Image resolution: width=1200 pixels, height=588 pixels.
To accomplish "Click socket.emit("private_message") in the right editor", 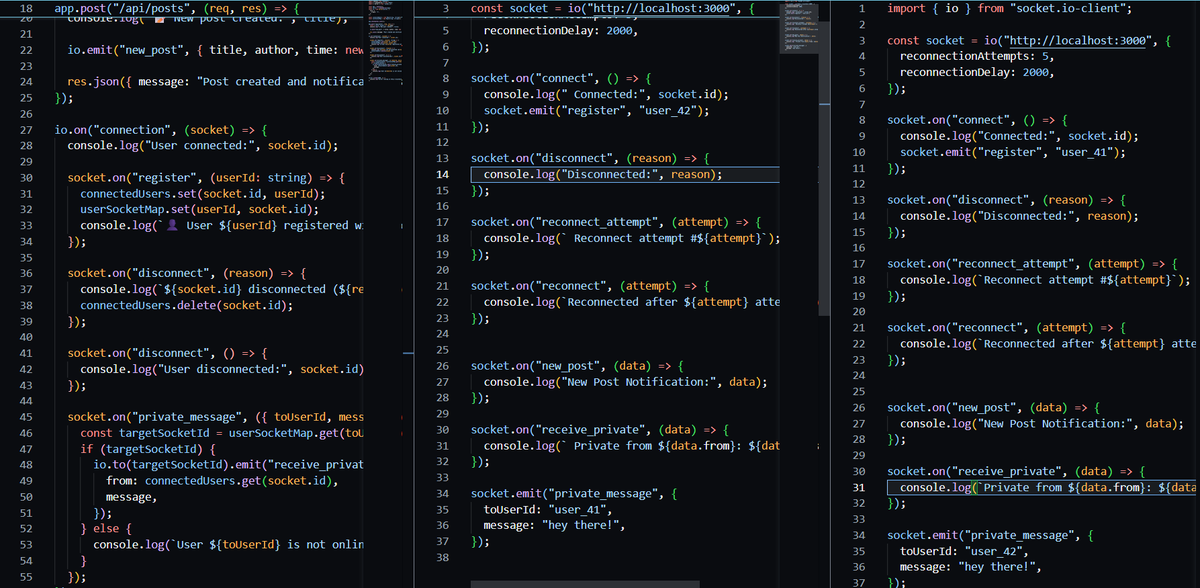I will 991,536.
